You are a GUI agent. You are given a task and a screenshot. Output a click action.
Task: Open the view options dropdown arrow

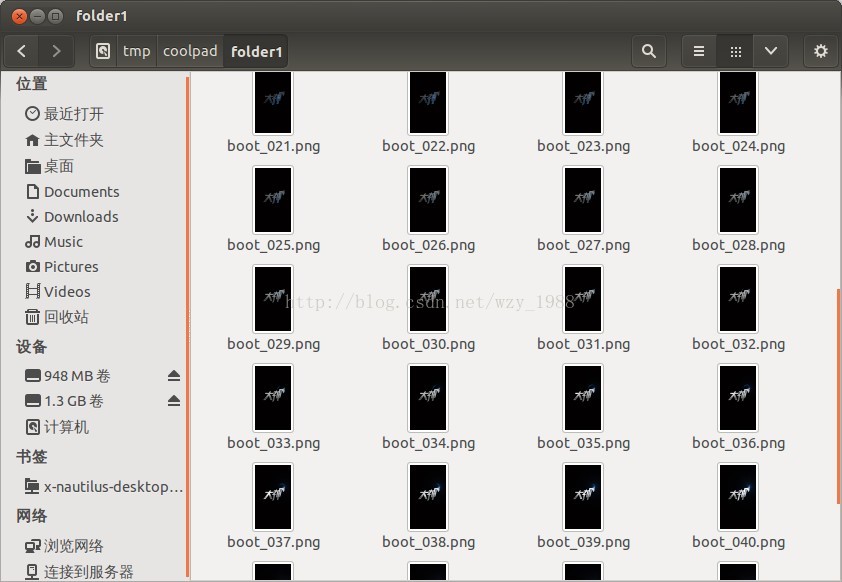point(771,51)
